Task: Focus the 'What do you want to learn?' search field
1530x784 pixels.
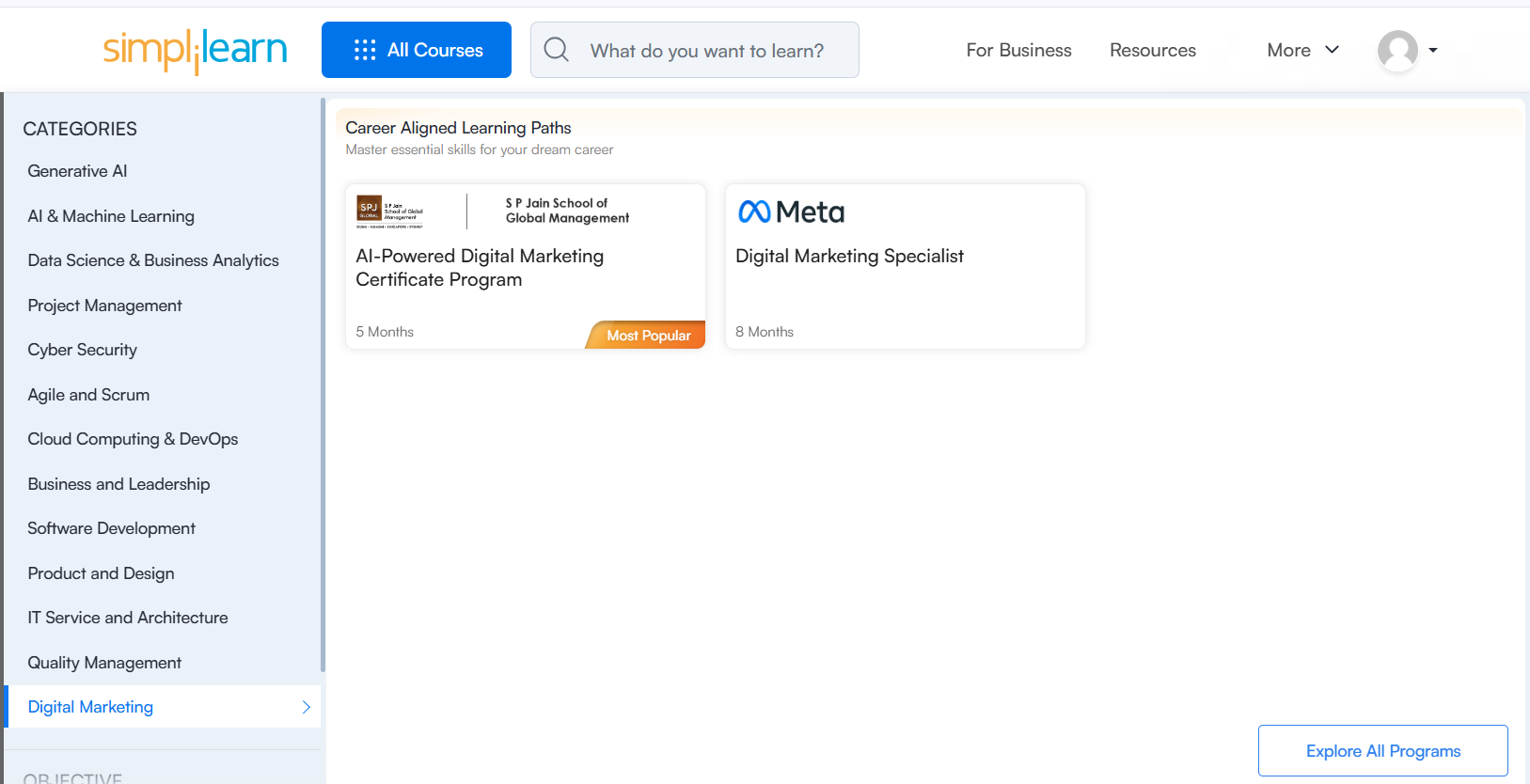Action: 695,50
